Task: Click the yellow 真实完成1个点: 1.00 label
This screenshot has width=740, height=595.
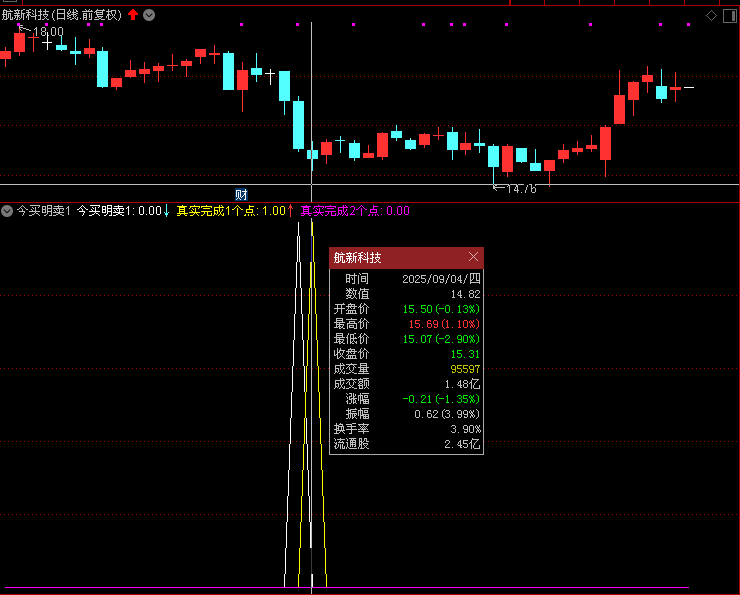Action: 231,211
